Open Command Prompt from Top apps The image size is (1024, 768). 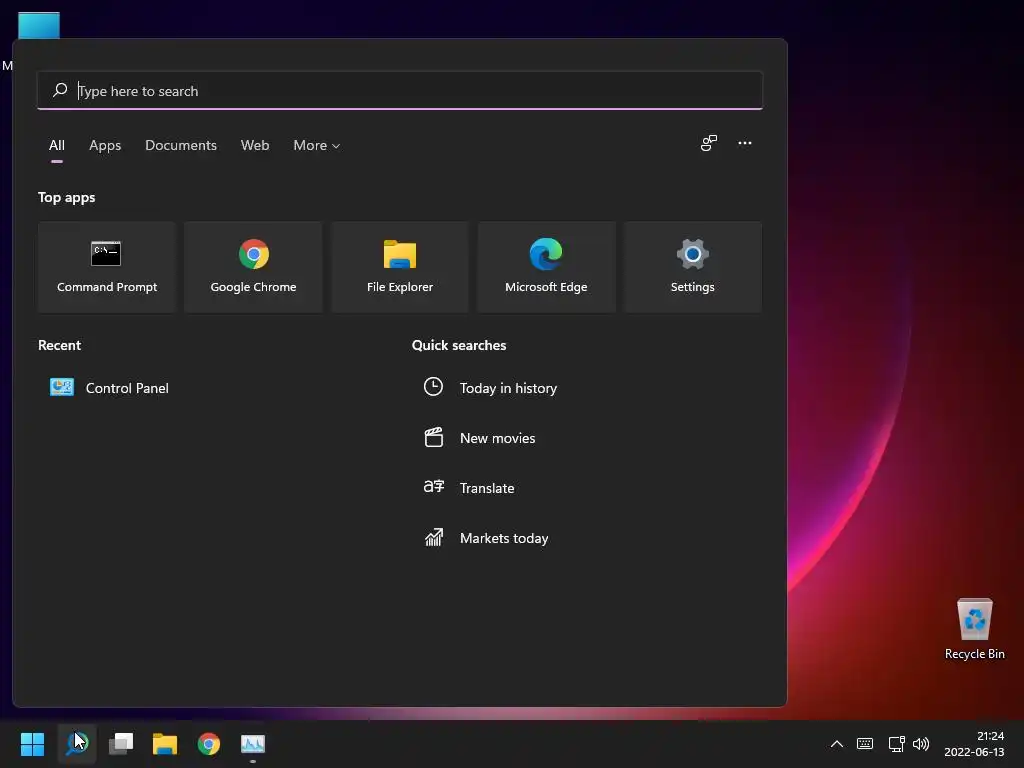tap(106, 267)
